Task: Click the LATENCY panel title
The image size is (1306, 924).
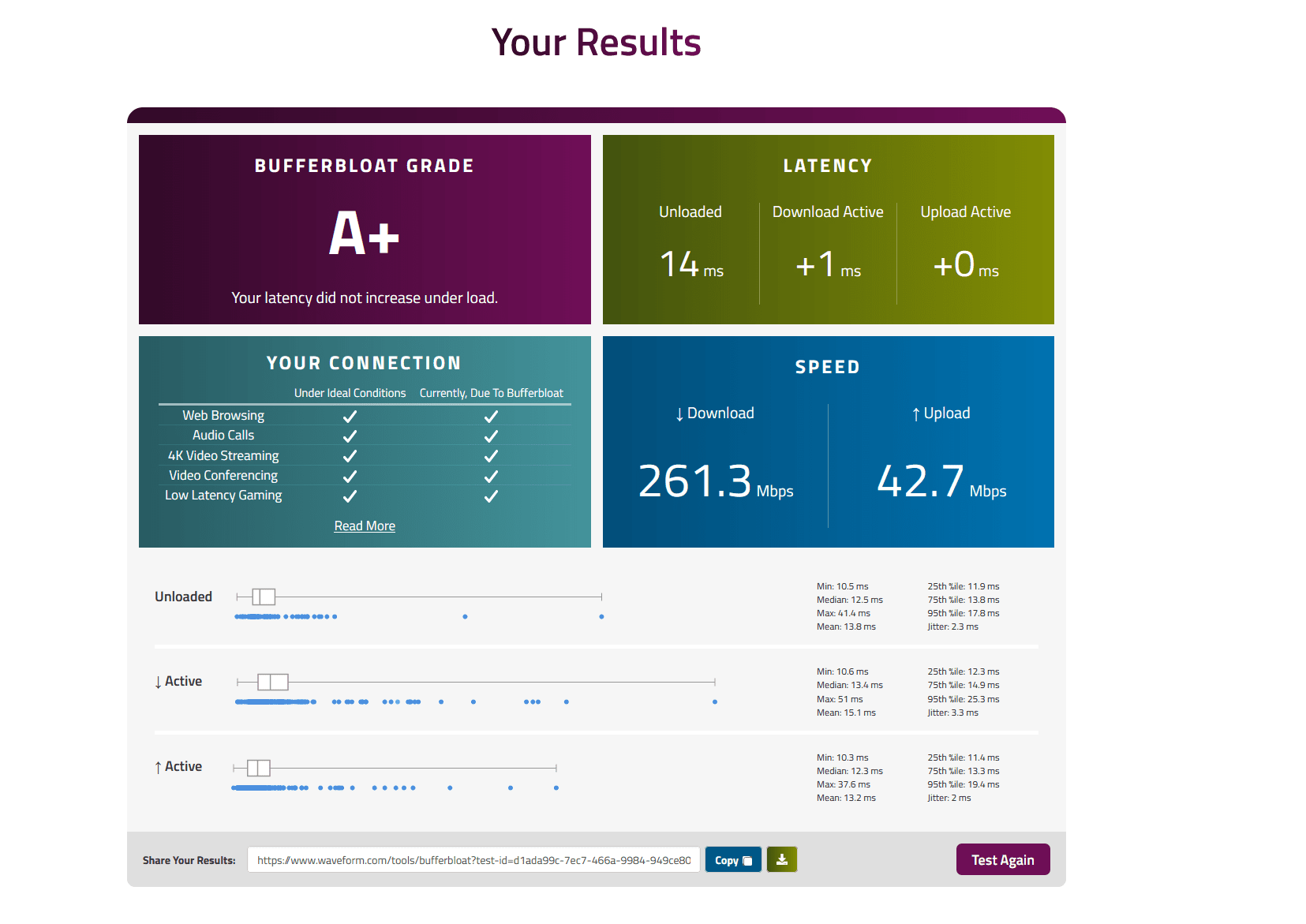Action: pos(828,166)
